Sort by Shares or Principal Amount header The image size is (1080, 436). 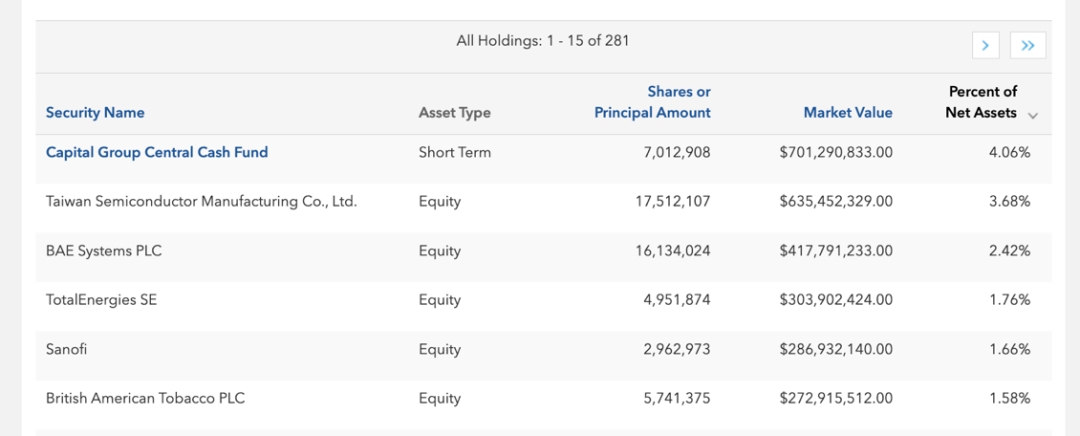(652, 102)
